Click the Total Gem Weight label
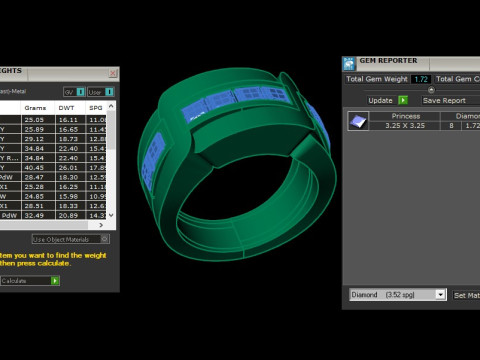This screenshot has height=360, width=480. [x=377, y=79]
